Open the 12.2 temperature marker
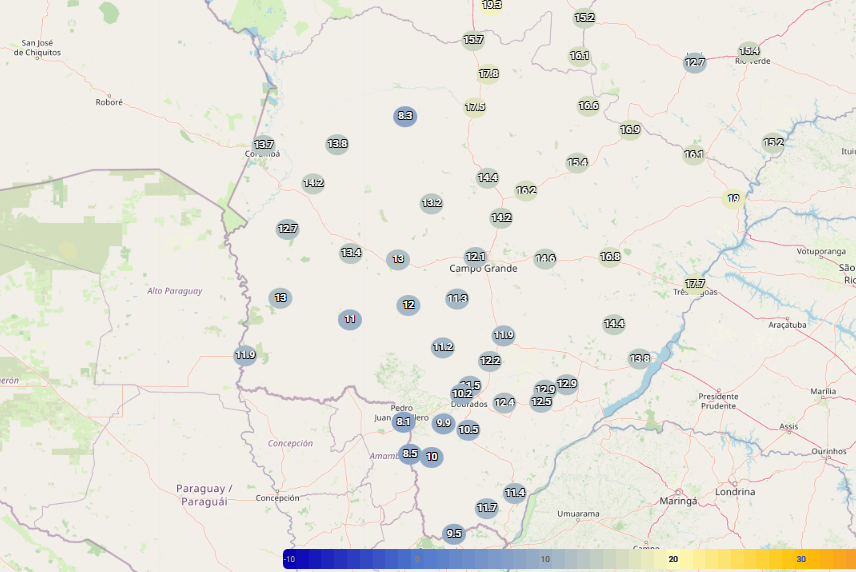Screen dimensions: 856x572 pyautogui.click(x=490, y=361)
